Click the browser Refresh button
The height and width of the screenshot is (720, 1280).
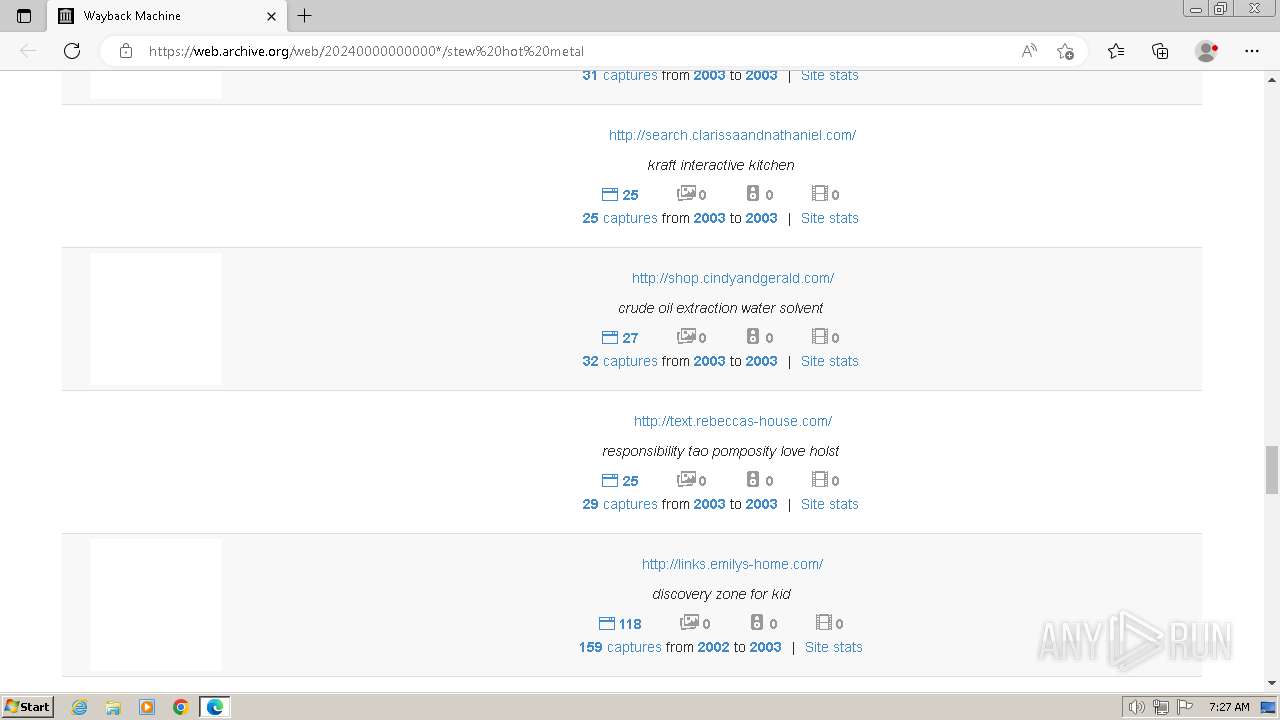pyautogui.click(x=72, y=51)
